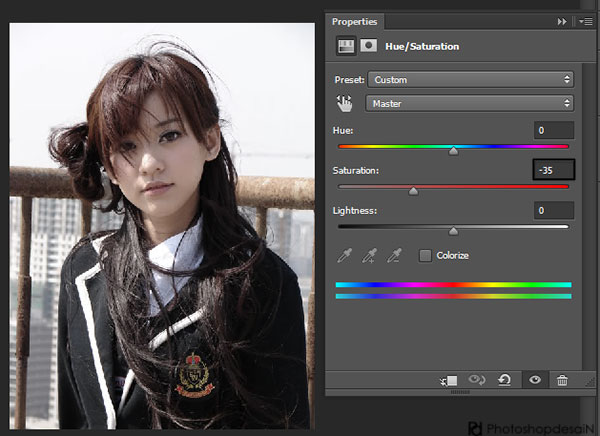This screenshot has height=436, width=600.
Task: Choose the subtract-from-sample eyedropper
Action: [x=394, y=256]
